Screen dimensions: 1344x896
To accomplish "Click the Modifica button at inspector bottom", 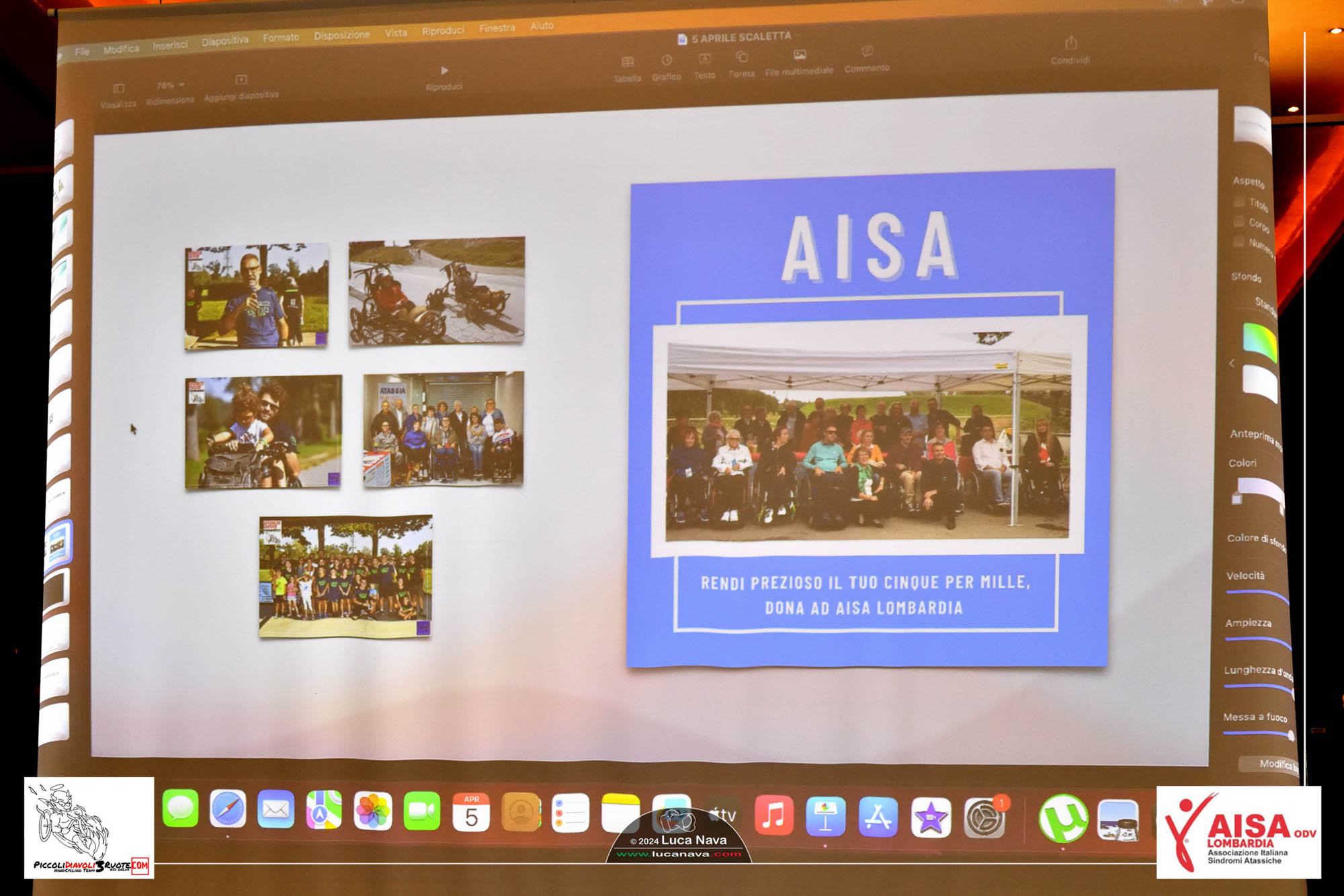I will pyautogui.click(x=1270, y=764).
